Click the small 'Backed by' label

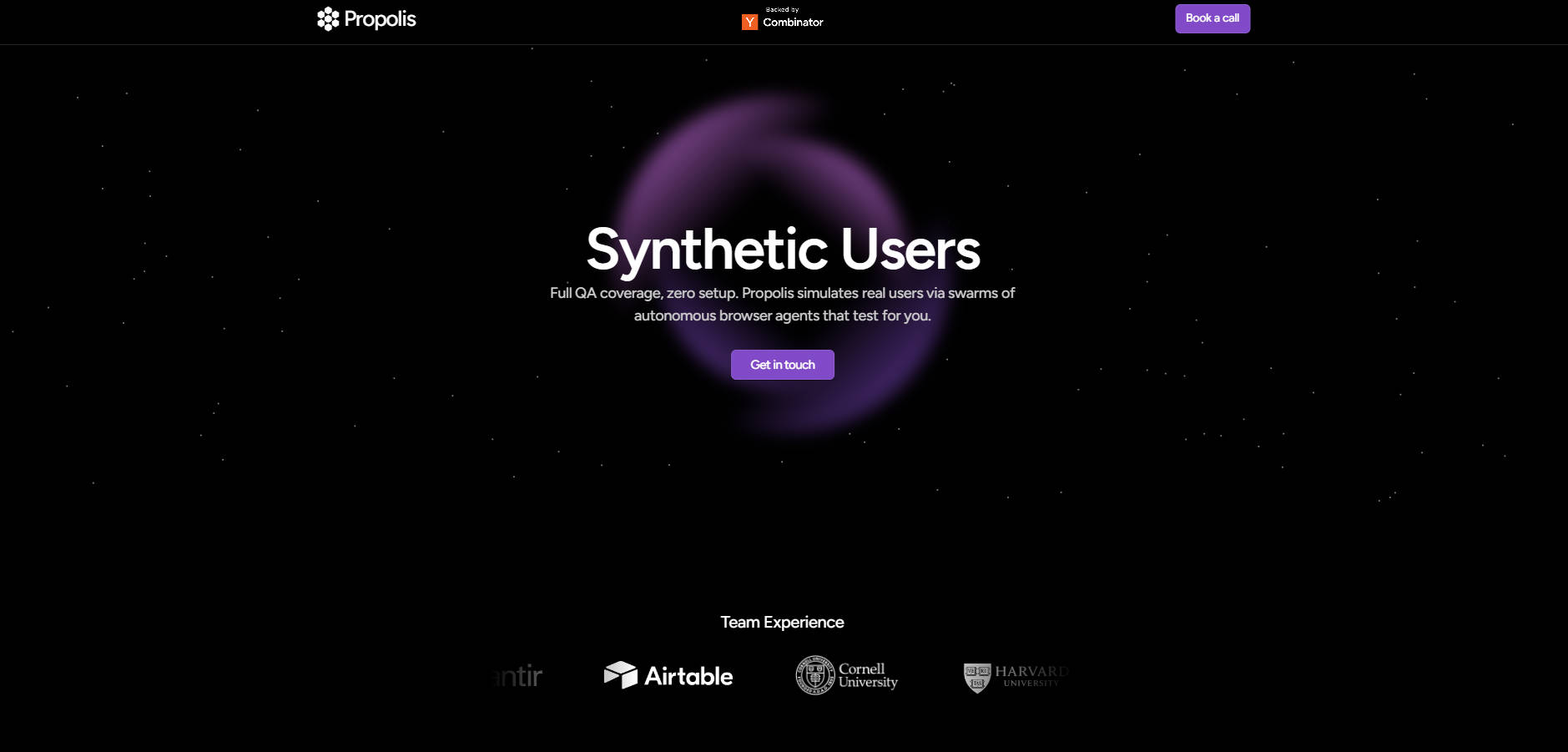click(782, 10)
